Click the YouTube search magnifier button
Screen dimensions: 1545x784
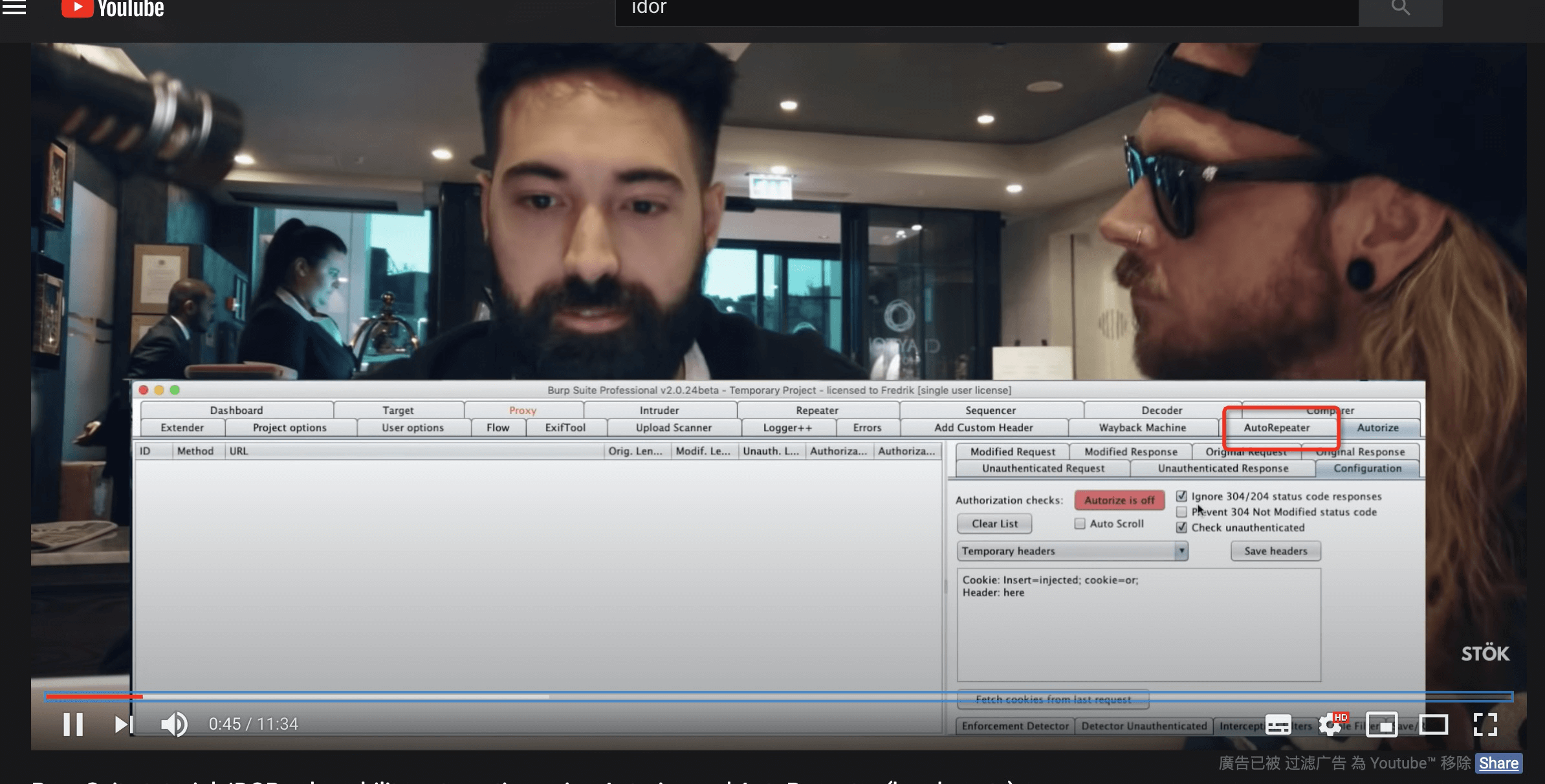[1400, 8]
